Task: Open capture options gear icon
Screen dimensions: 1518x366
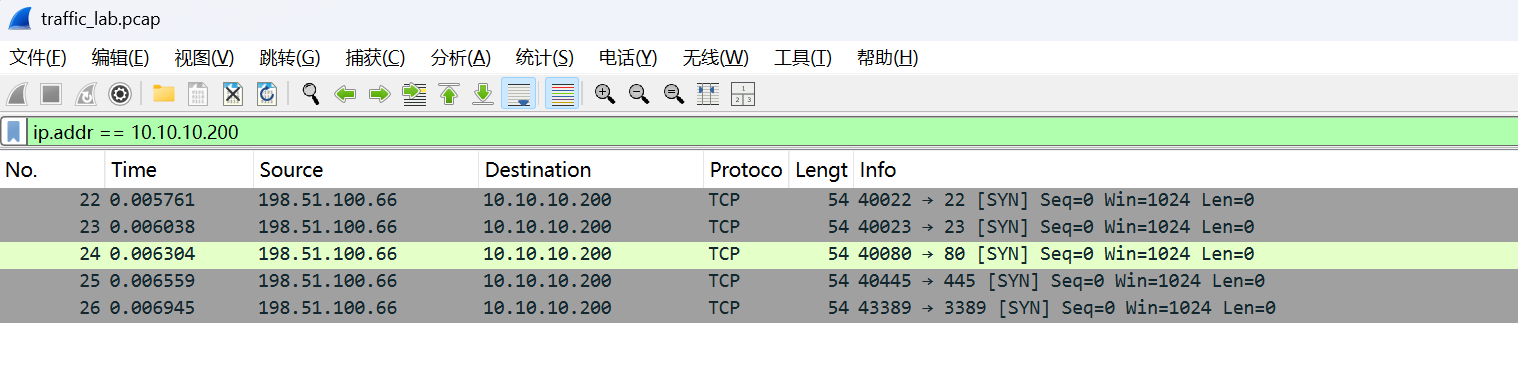Action: click(x=120, y=94)
